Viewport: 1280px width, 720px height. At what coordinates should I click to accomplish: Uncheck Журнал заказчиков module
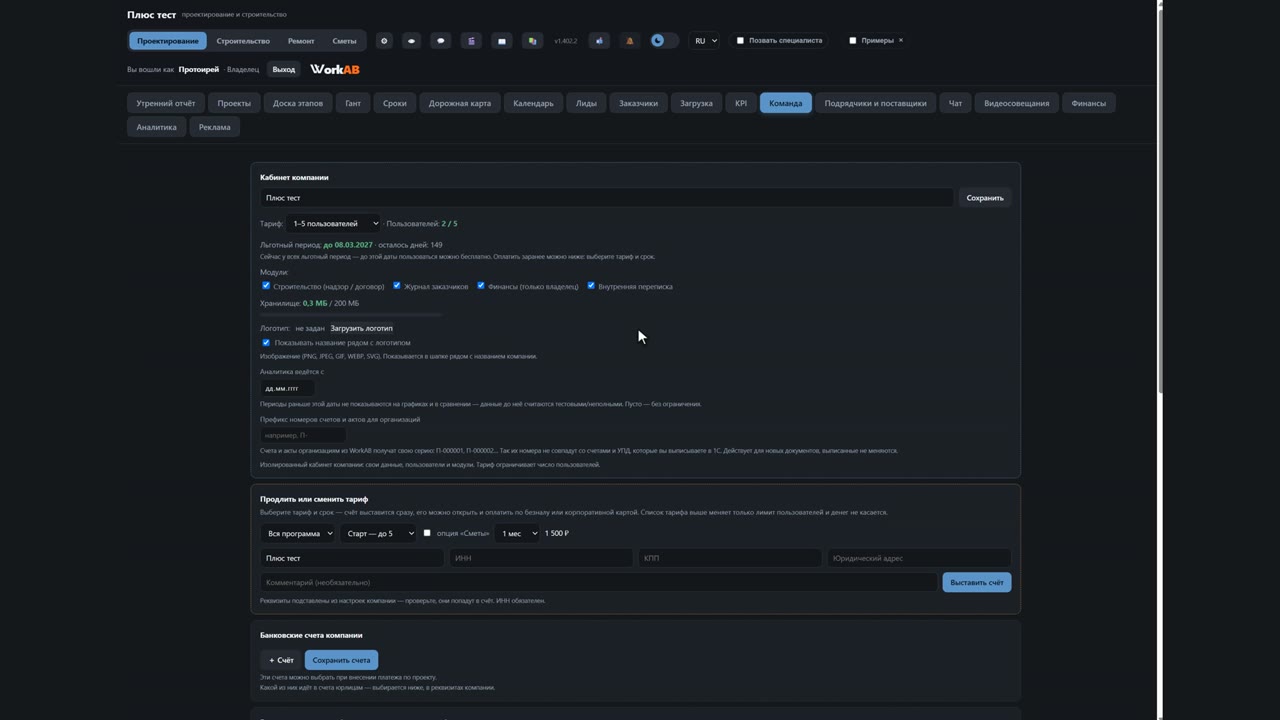tap(397, 286)
